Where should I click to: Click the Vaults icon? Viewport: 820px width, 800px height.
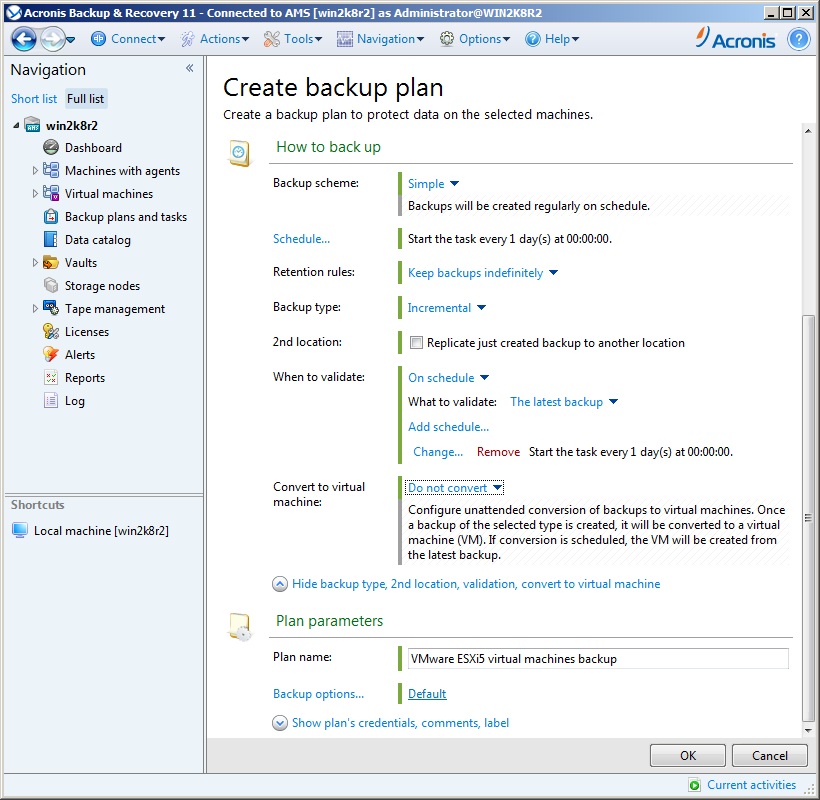point(51,262)
